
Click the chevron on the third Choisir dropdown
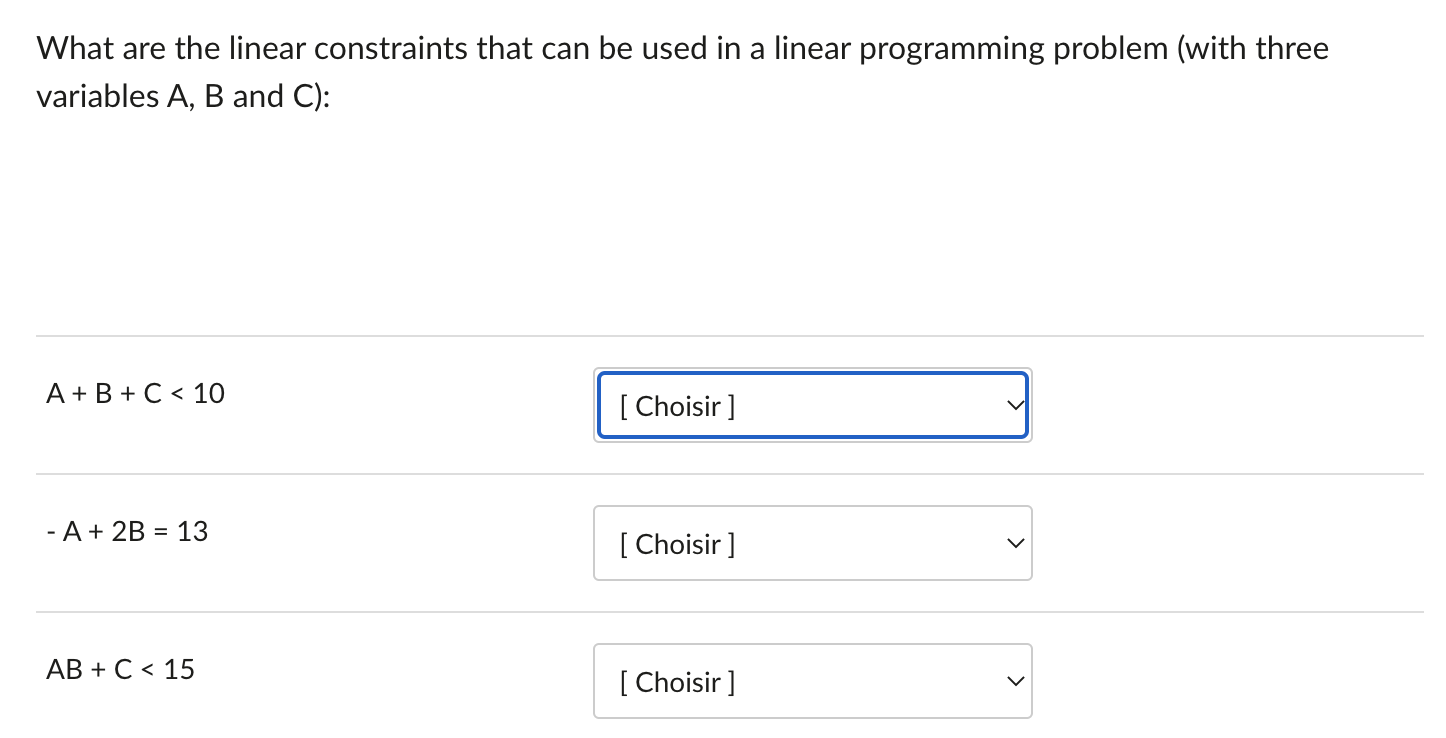(1014, 681)
